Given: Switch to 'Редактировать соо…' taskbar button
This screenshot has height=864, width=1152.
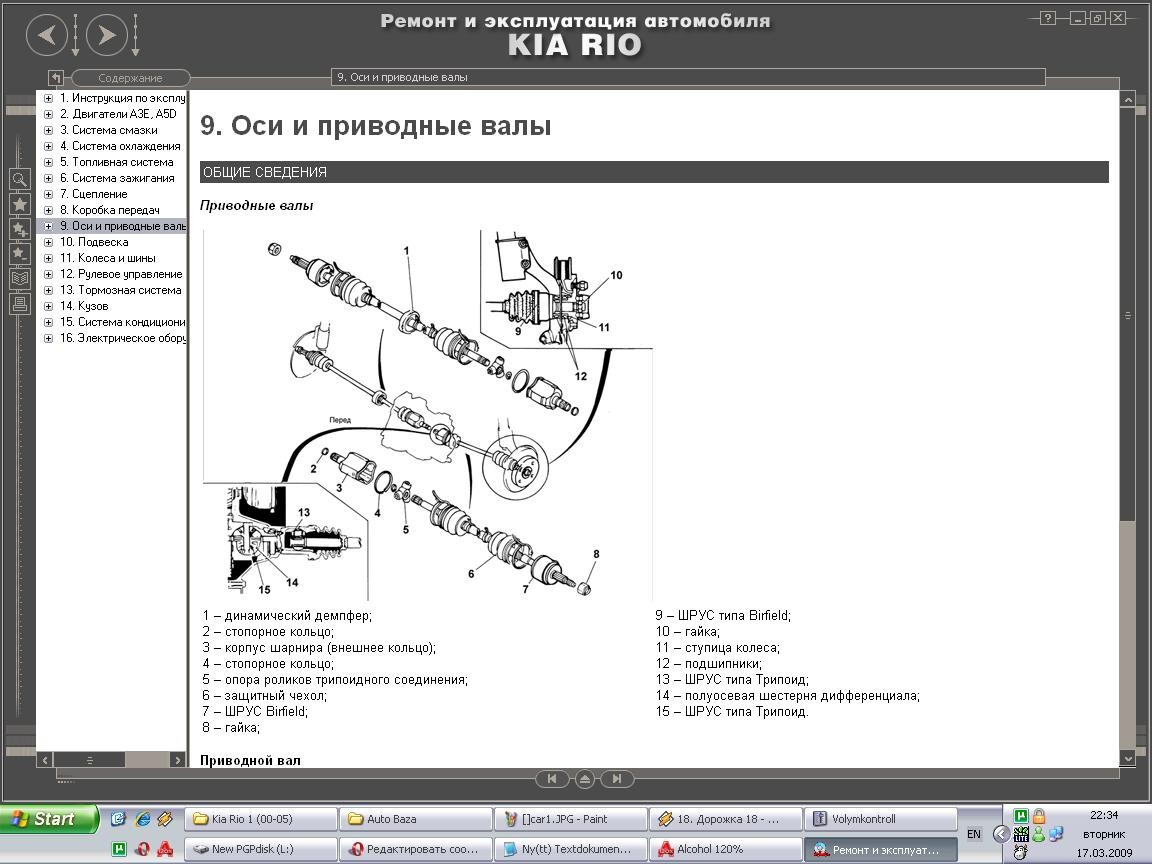Looking at the screenshot, I should point(416,849).
